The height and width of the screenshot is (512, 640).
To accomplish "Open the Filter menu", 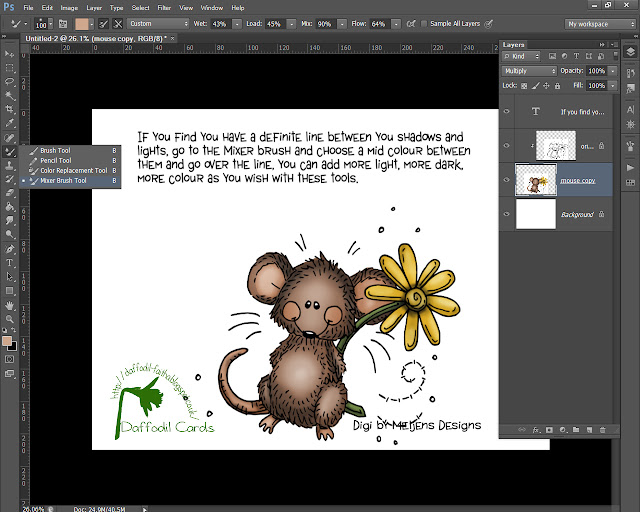I will (164, 8).
